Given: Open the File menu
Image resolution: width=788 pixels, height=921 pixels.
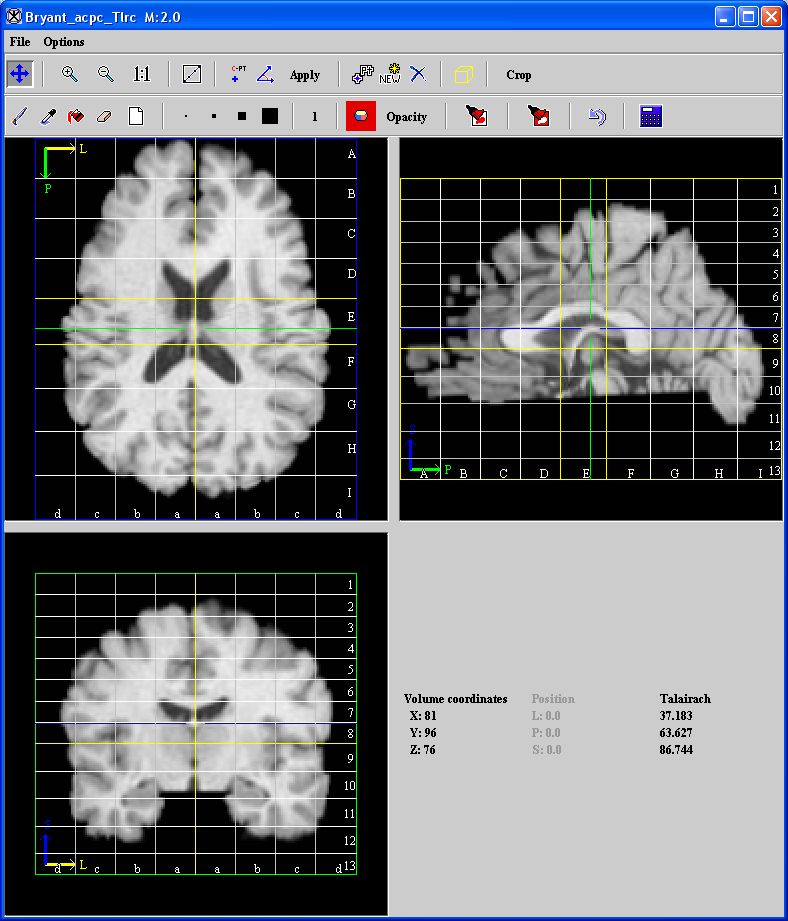Looking at the screenshot, I should pos(20,42).
